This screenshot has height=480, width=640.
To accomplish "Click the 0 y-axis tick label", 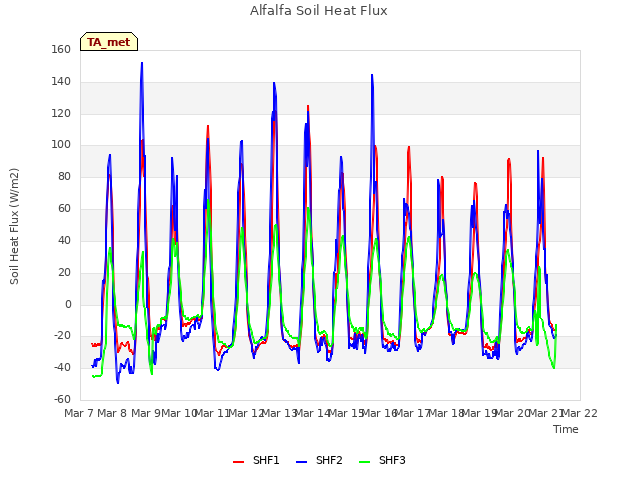I will [x=68, y=304].
